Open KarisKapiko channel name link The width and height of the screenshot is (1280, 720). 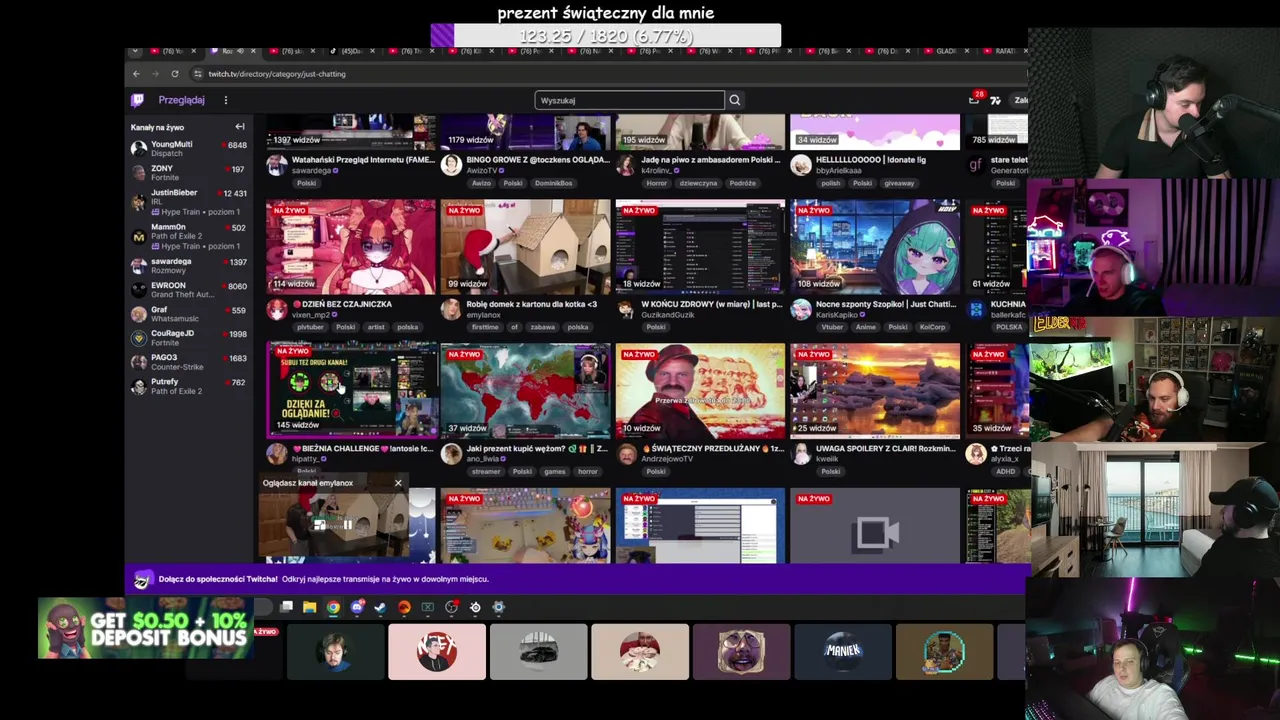tap(837, 315)
